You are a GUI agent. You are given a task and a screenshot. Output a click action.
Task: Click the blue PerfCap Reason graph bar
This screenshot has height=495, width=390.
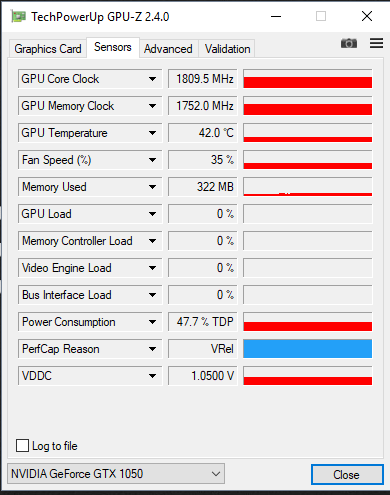pos(308,349)
